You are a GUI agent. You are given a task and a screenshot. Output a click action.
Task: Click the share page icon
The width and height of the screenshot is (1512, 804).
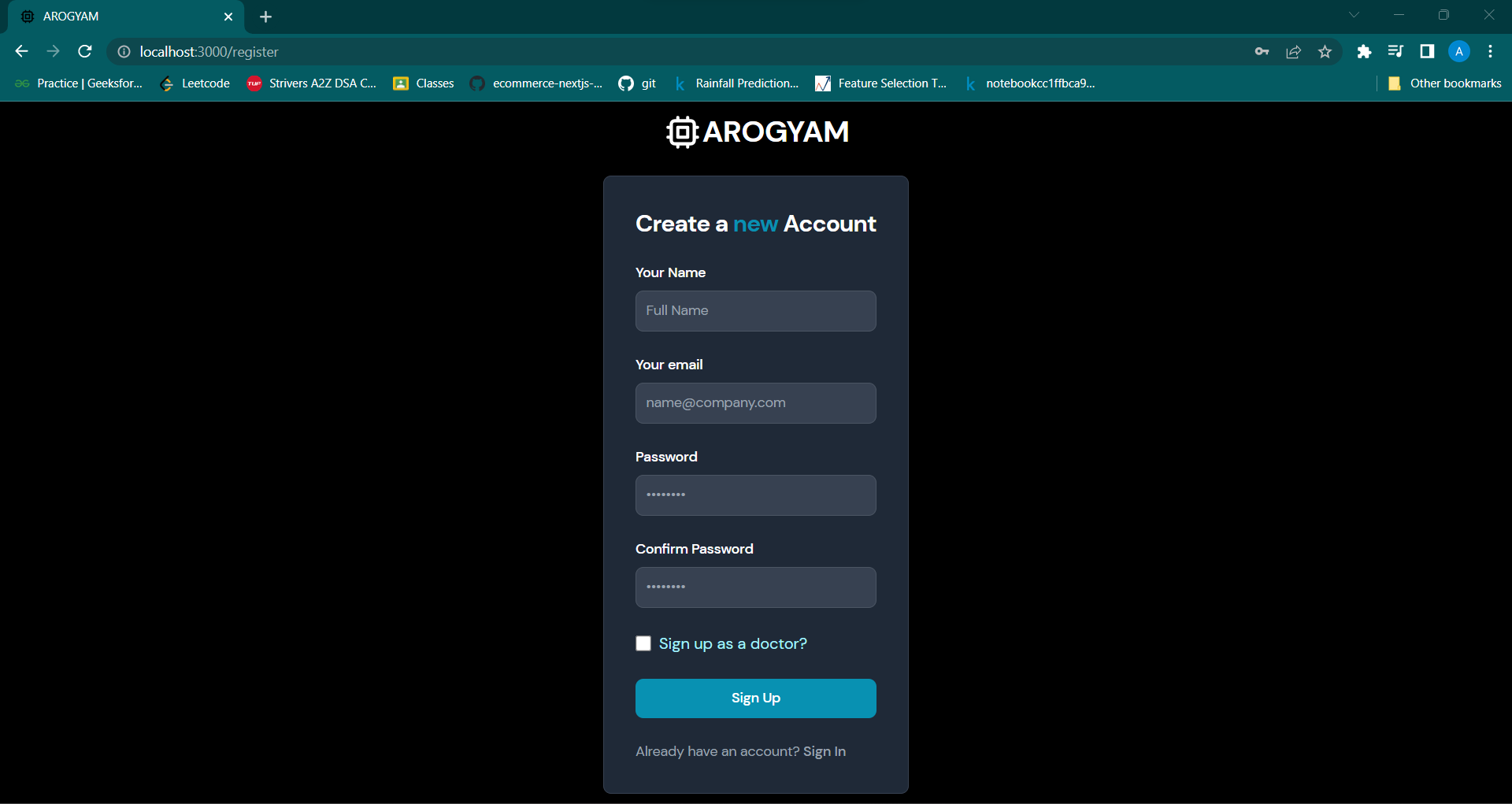pos(1294,51)
